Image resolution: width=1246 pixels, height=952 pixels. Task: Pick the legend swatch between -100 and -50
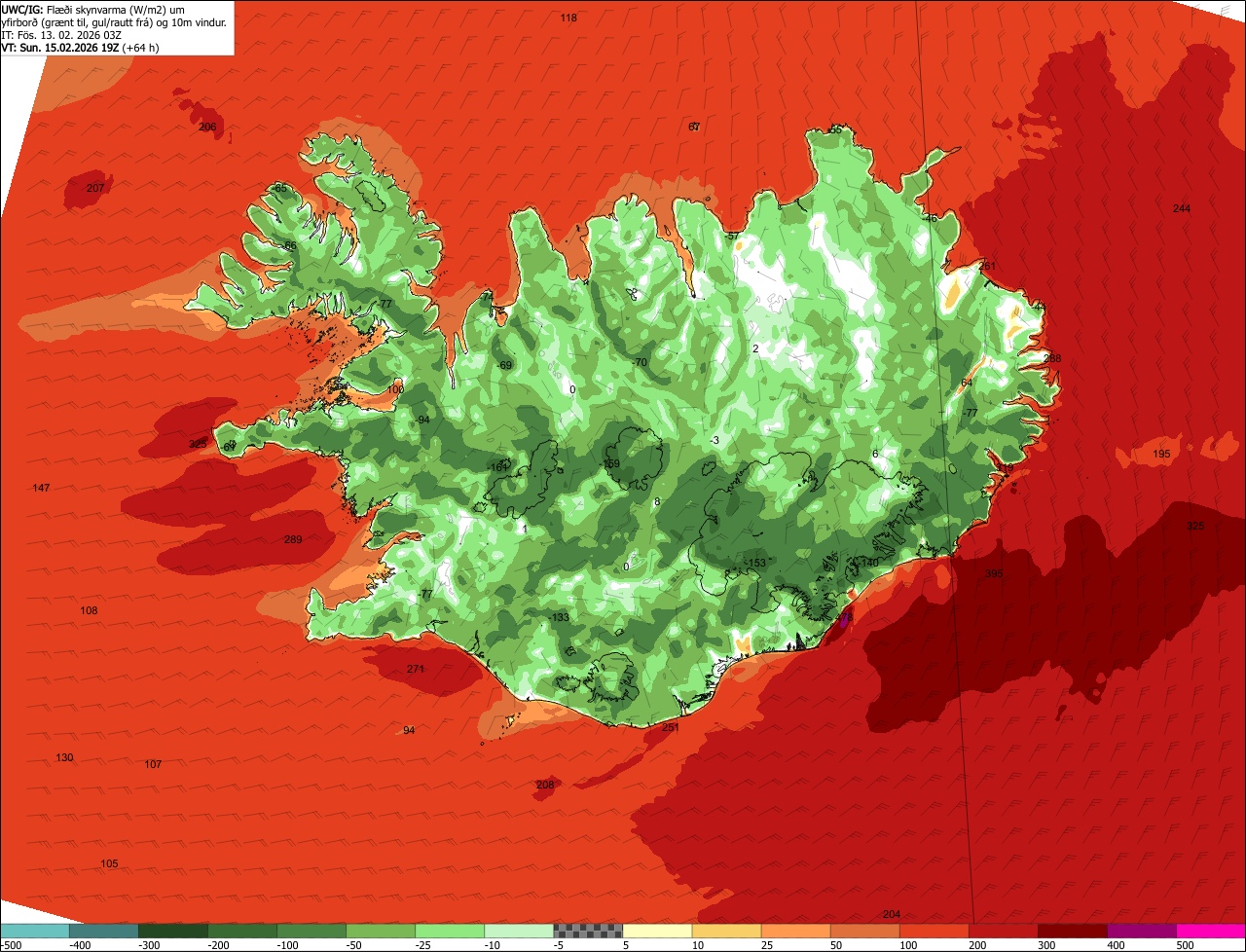pyautogui.click(x=311, y=931)
